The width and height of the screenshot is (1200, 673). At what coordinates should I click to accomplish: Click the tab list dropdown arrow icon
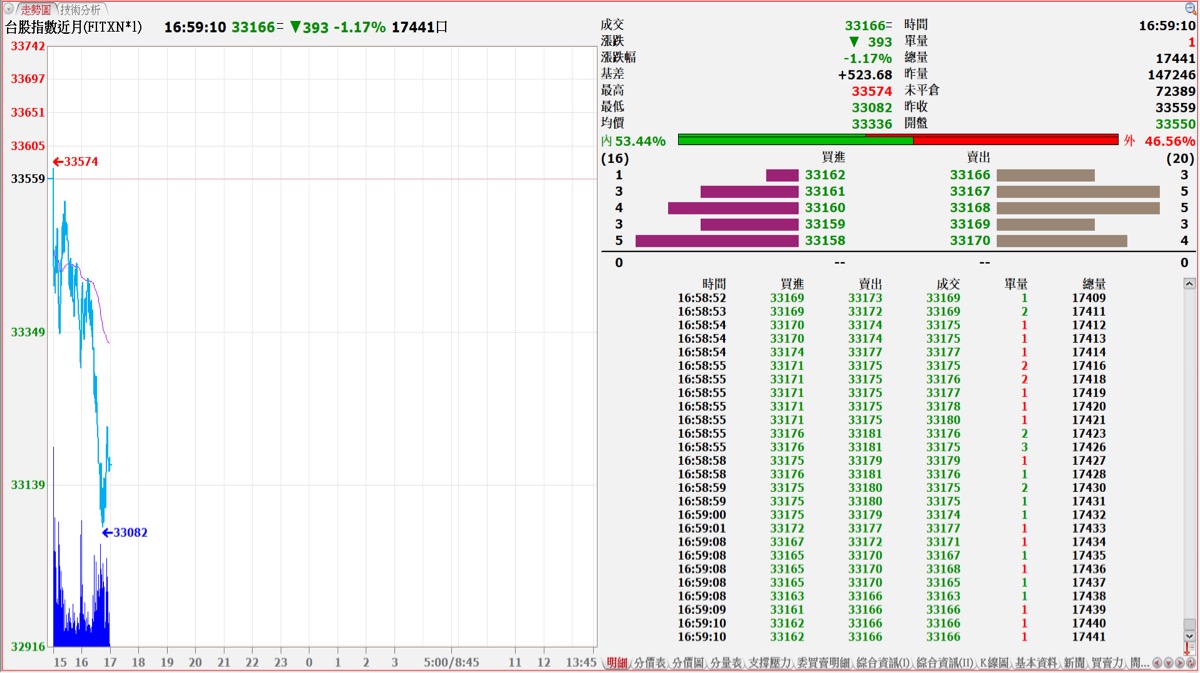tap(1168, 663)
